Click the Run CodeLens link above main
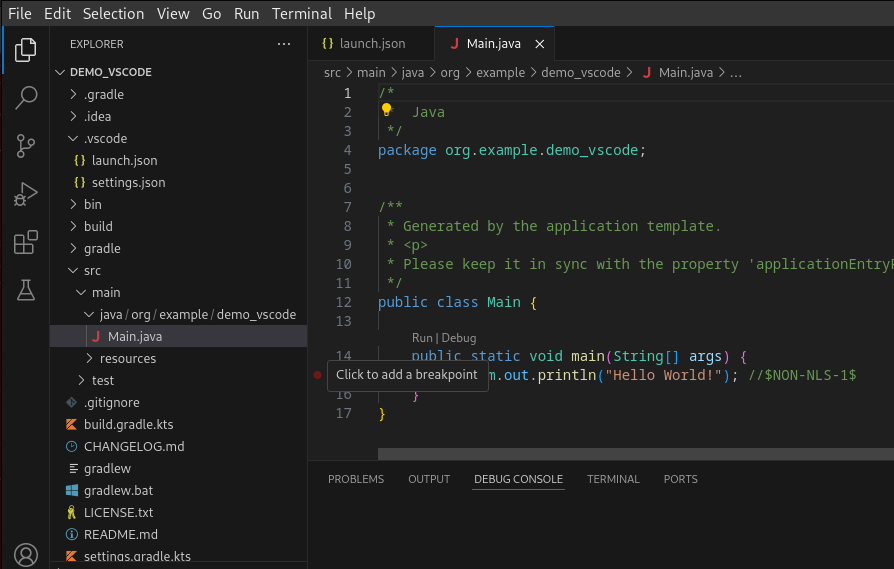894x569 pixels. pos(422,338)
